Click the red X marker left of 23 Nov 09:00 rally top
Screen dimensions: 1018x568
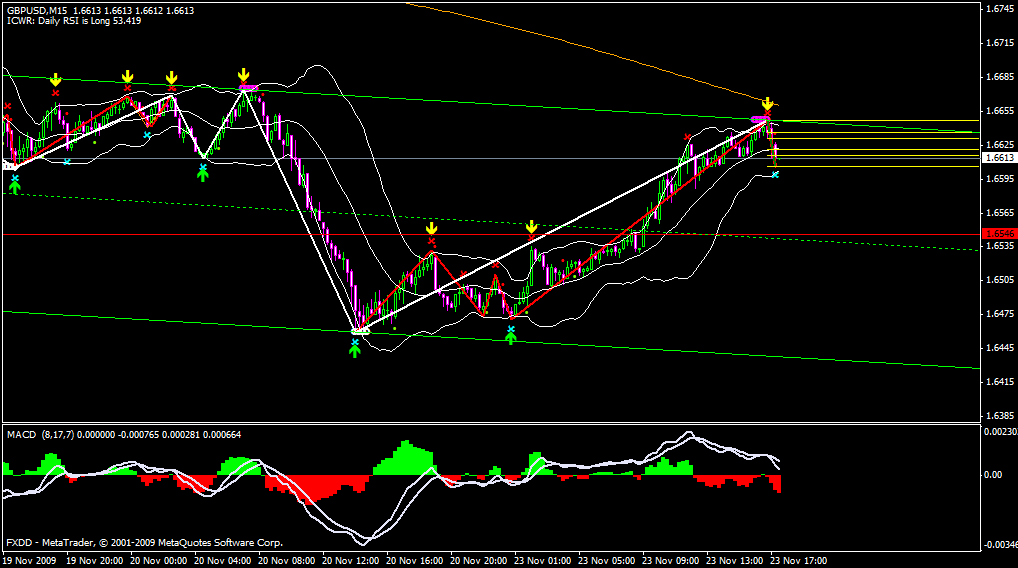[x=687, y=137]
